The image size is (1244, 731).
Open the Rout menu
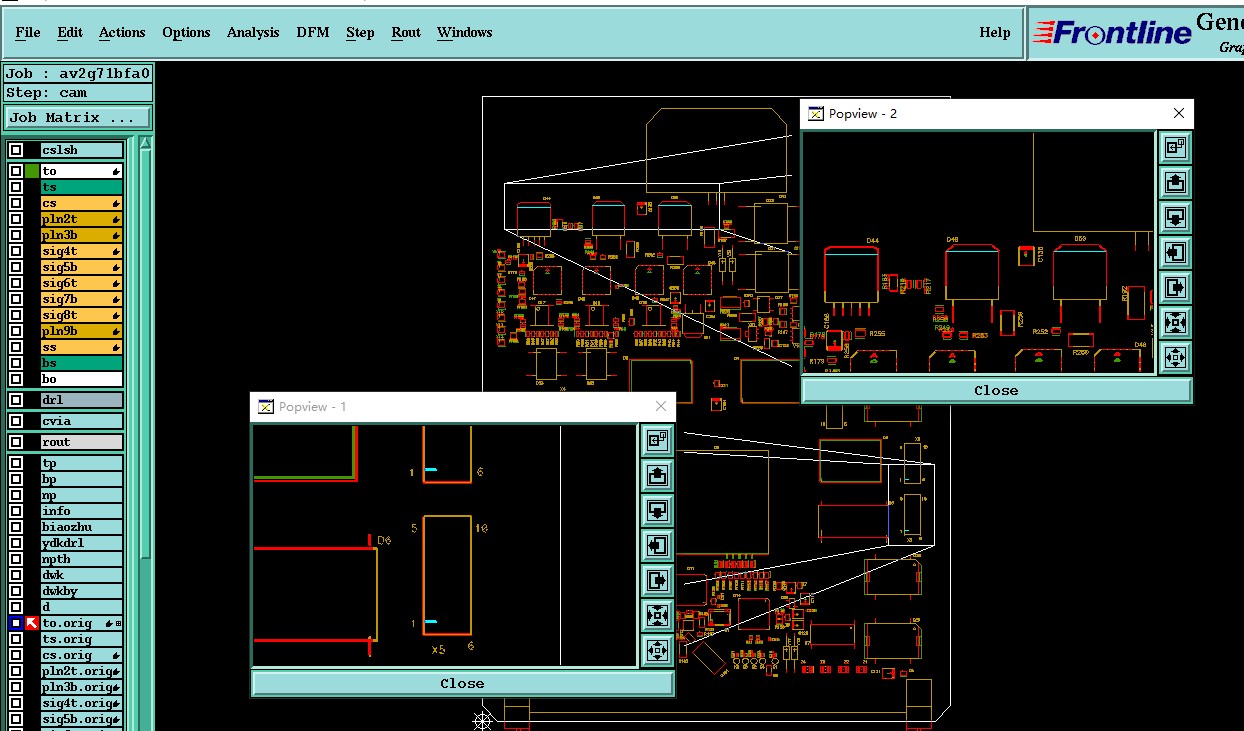(406, 33)
